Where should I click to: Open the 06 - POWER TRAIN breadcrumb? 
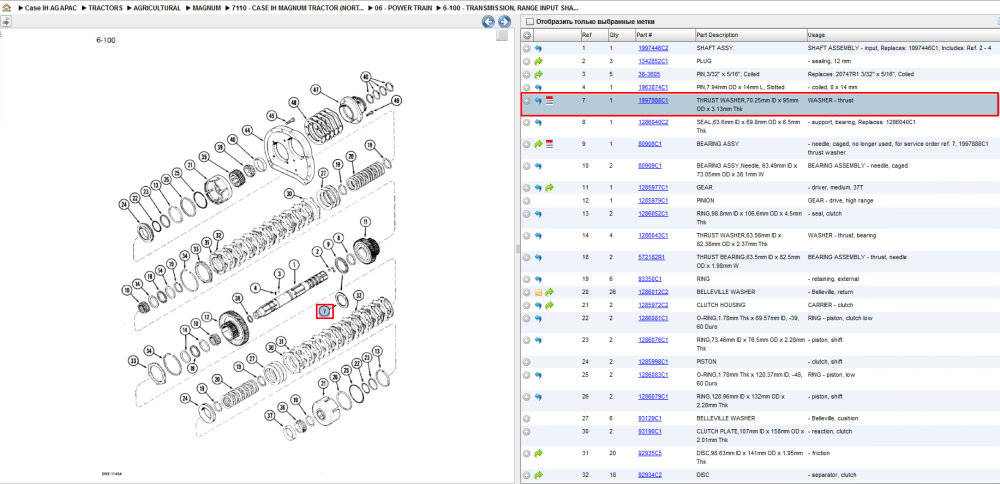coord(404,8)
